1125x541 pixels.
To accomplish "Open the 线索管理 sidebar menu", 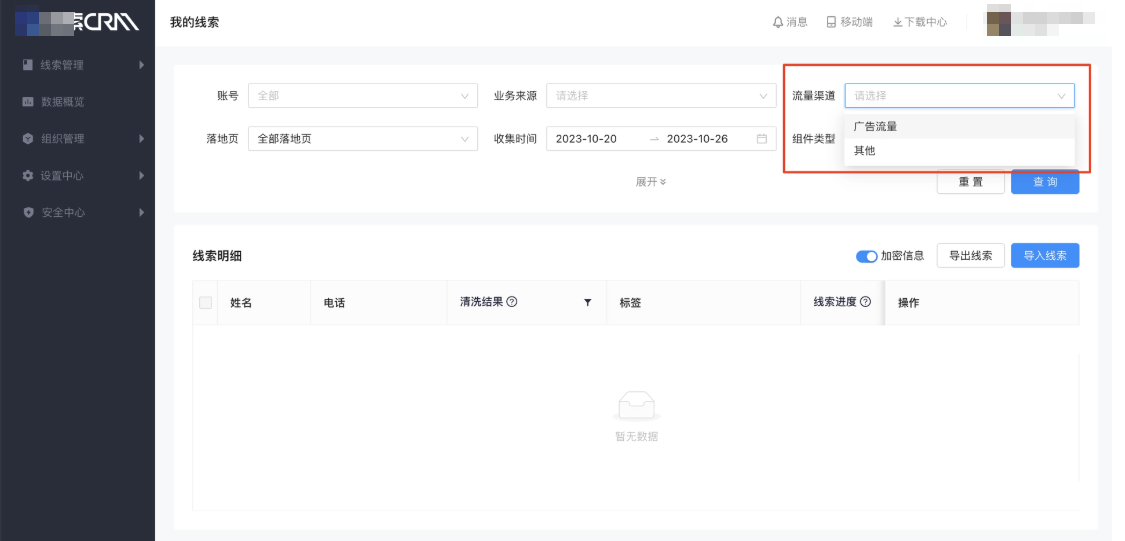I will click(77, 65).
